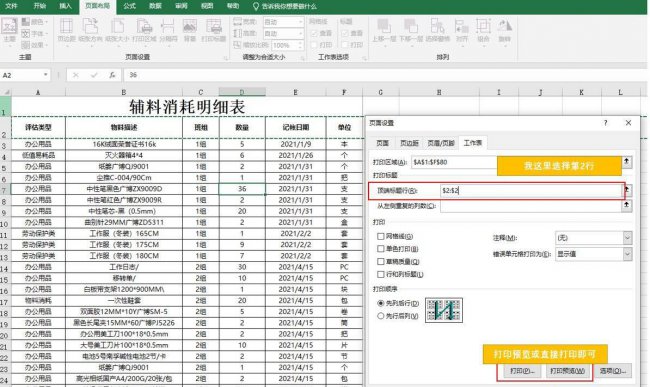Switch to the 公式 ribbon tab
The image size is (650, 387).
(129, 6)
